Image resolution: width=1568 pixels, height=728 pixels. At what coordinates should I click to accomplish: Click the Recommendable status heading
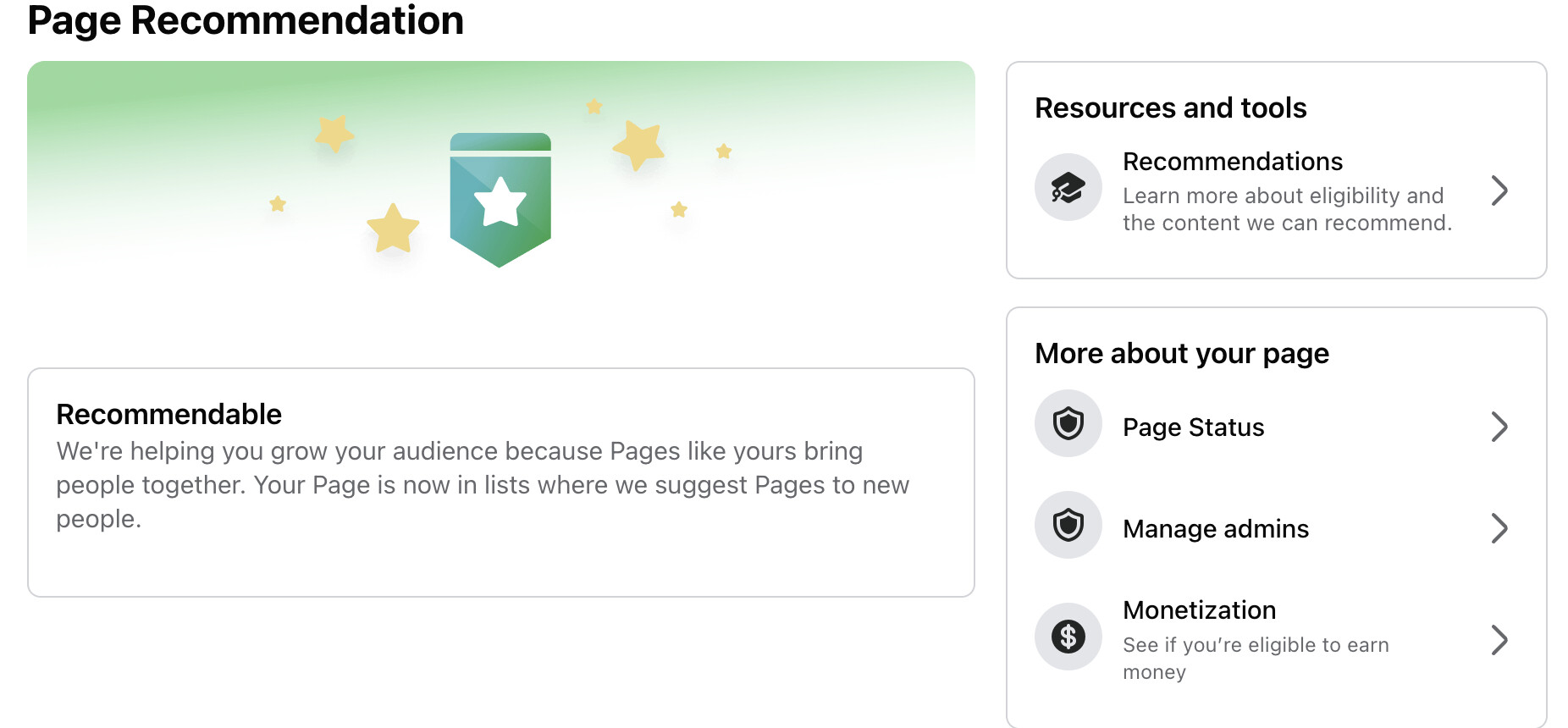click(169, 415)
